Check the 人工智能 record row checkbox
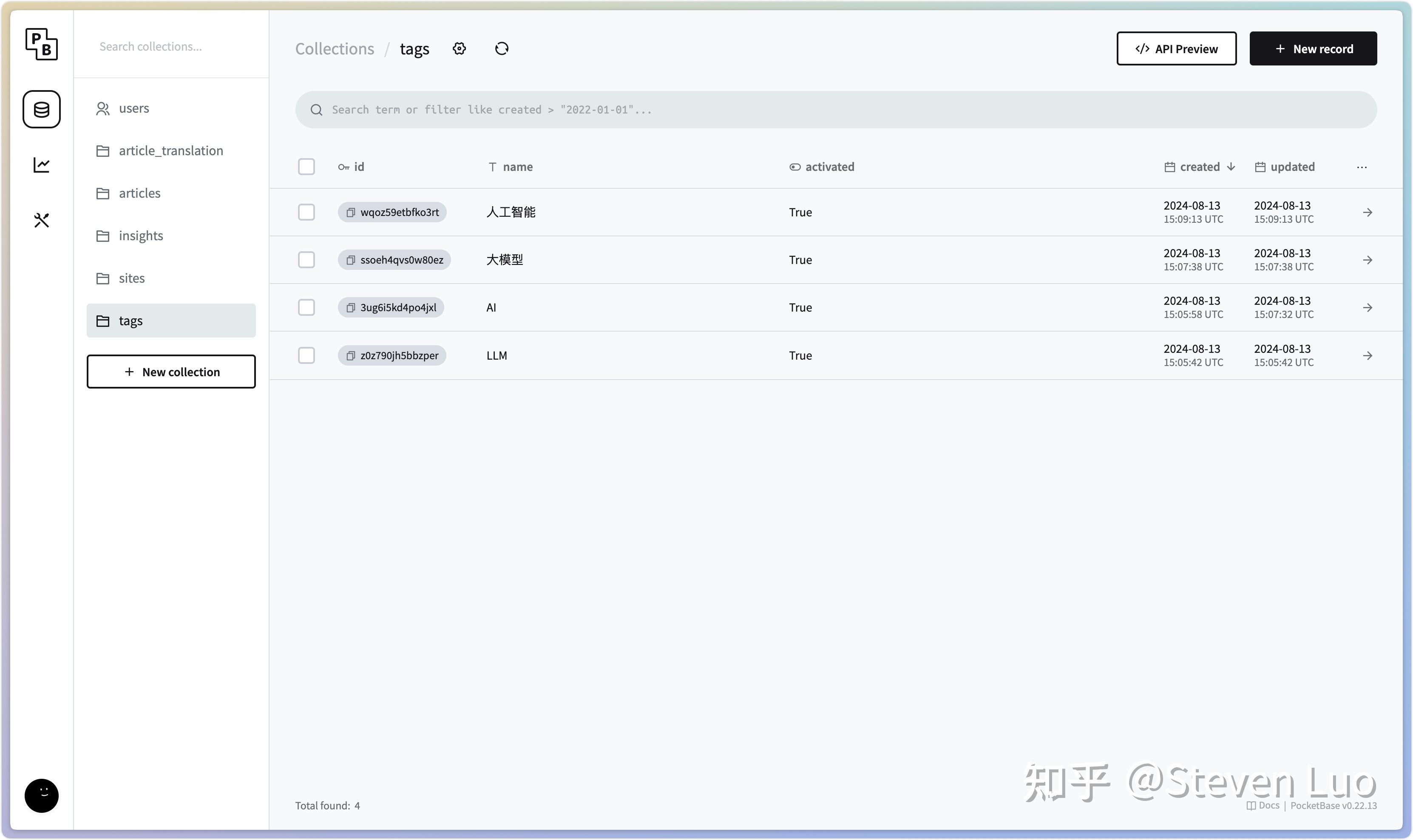The image size is (1413, 840). (x=306, y=212)
